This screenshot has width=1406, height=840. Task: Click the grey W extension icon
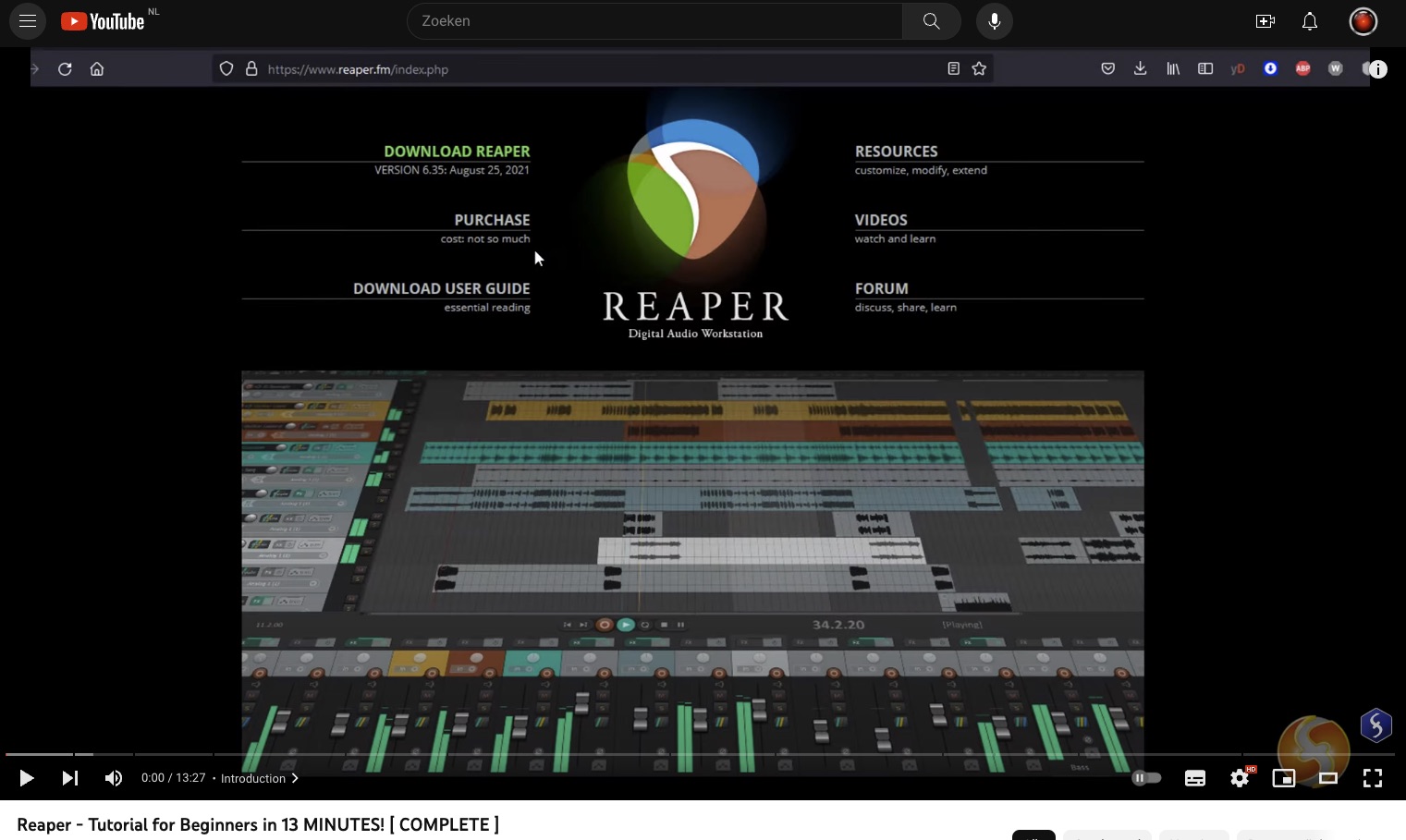(1336, 68)
